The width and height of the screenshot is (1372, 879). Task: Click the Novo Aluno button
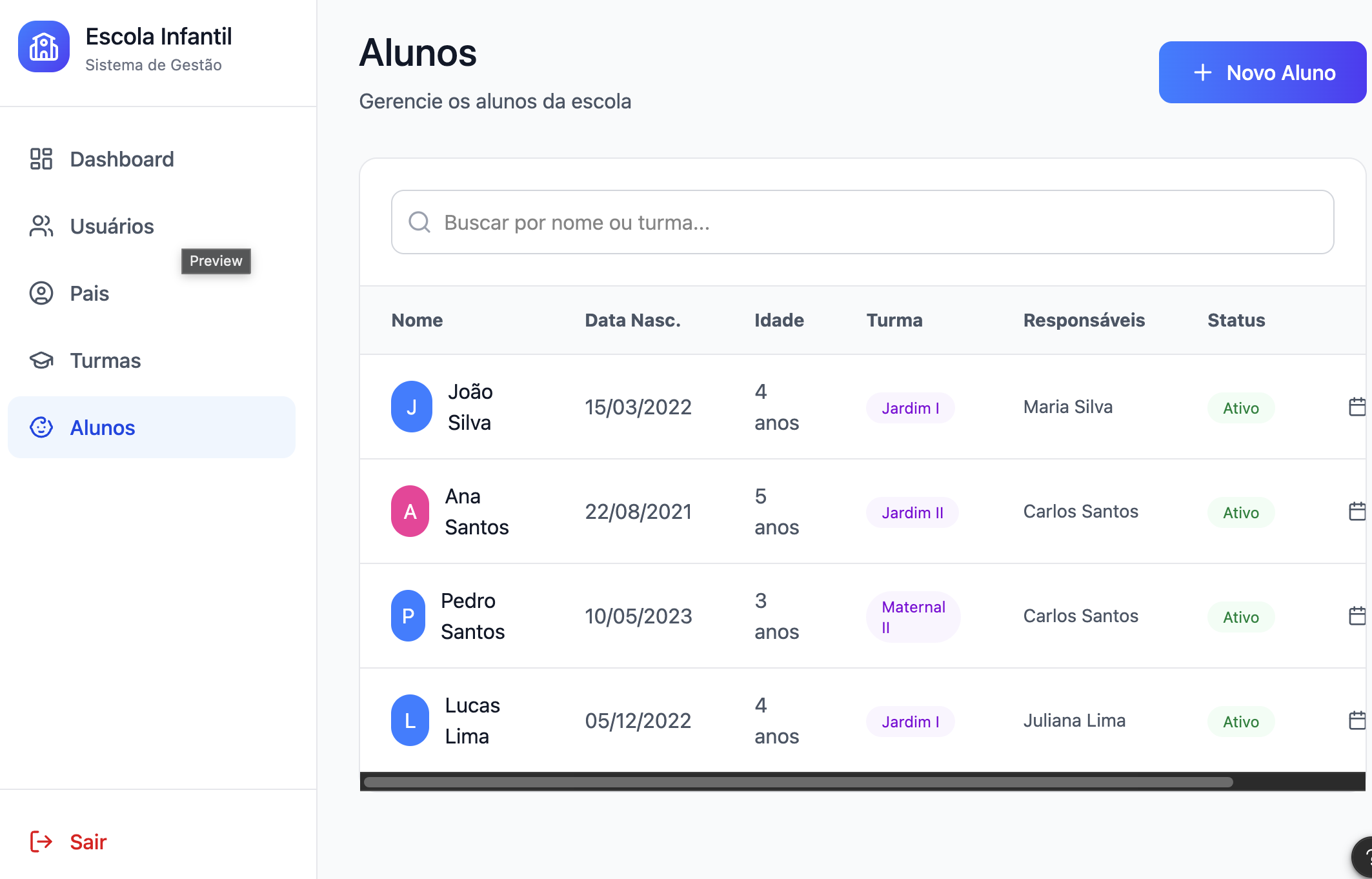tap(1262, 72)
